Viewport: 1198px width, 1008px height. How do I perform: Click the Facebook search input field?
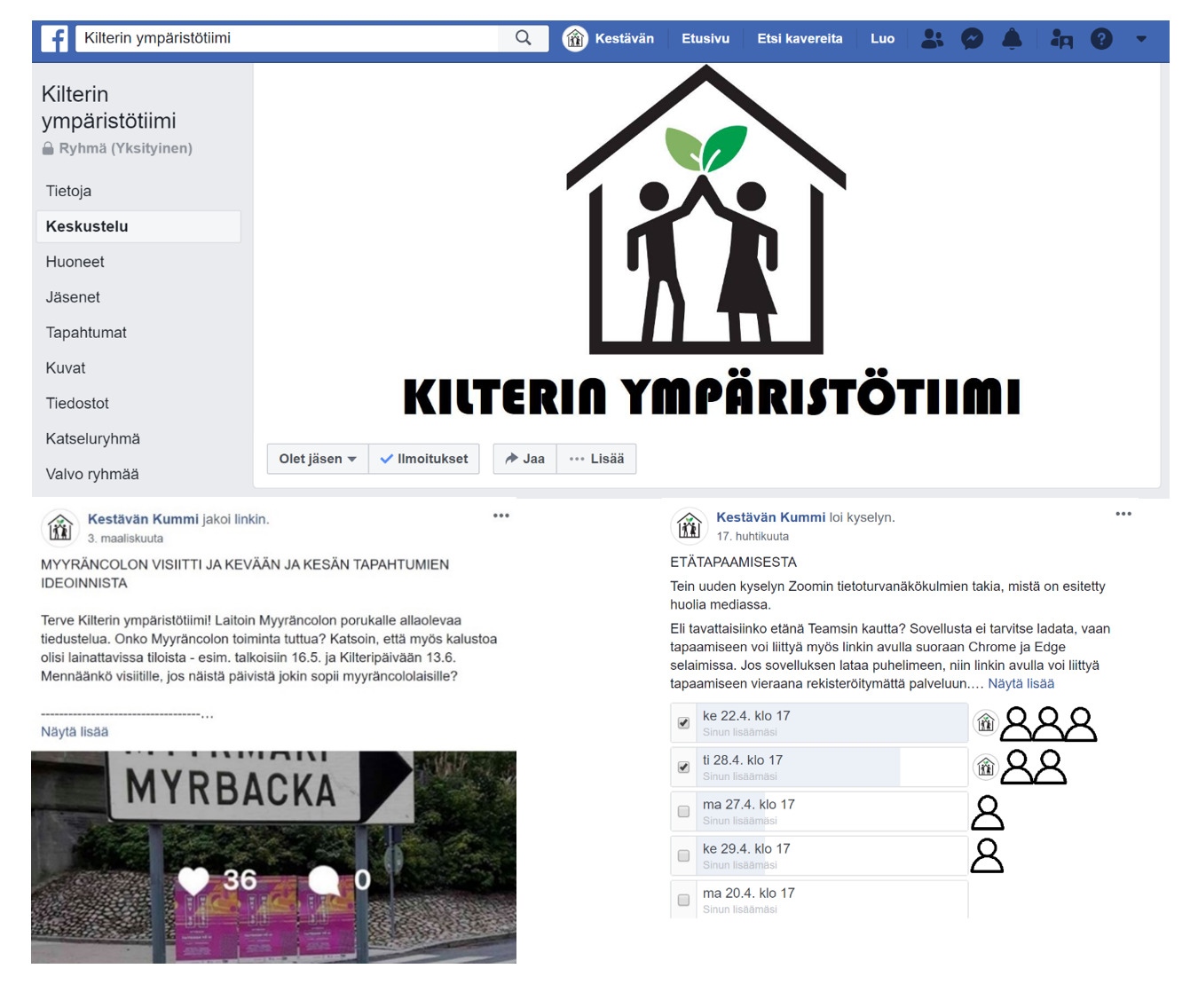point(288,38)
